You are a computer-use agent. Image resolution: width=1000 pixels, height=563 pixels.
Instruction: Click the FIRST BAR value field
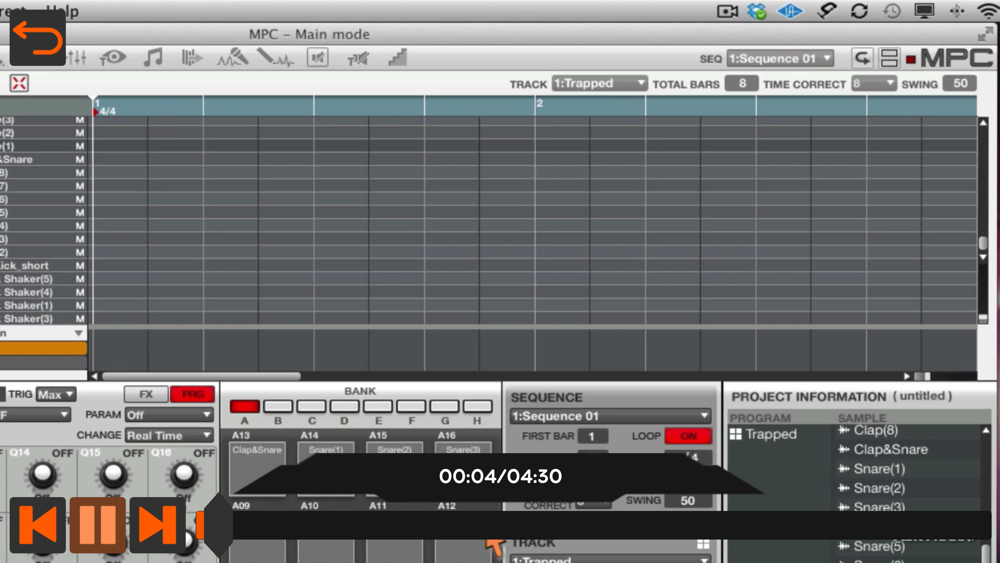pos(592,436)
